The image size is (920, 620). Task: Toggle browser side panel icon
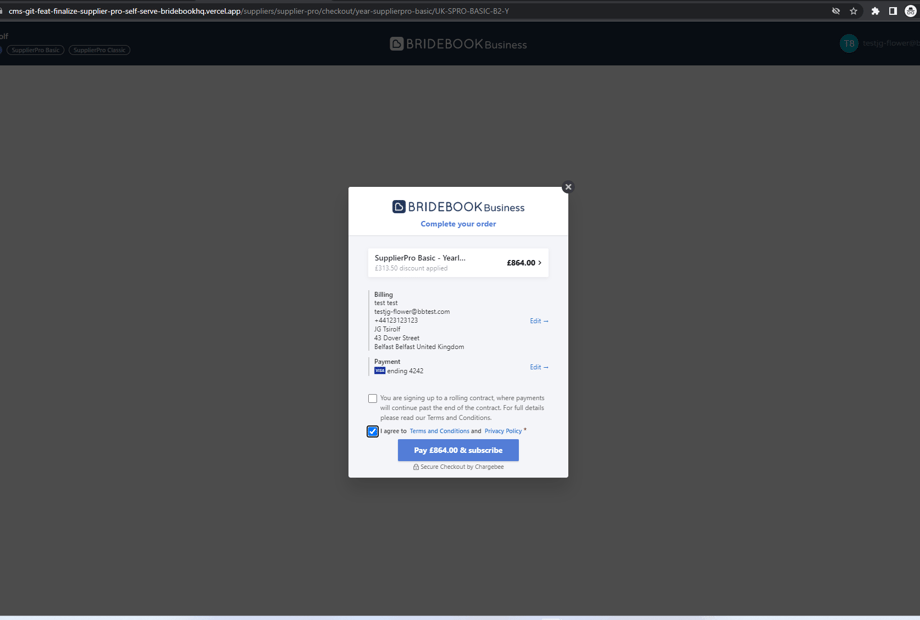point(892,11)
